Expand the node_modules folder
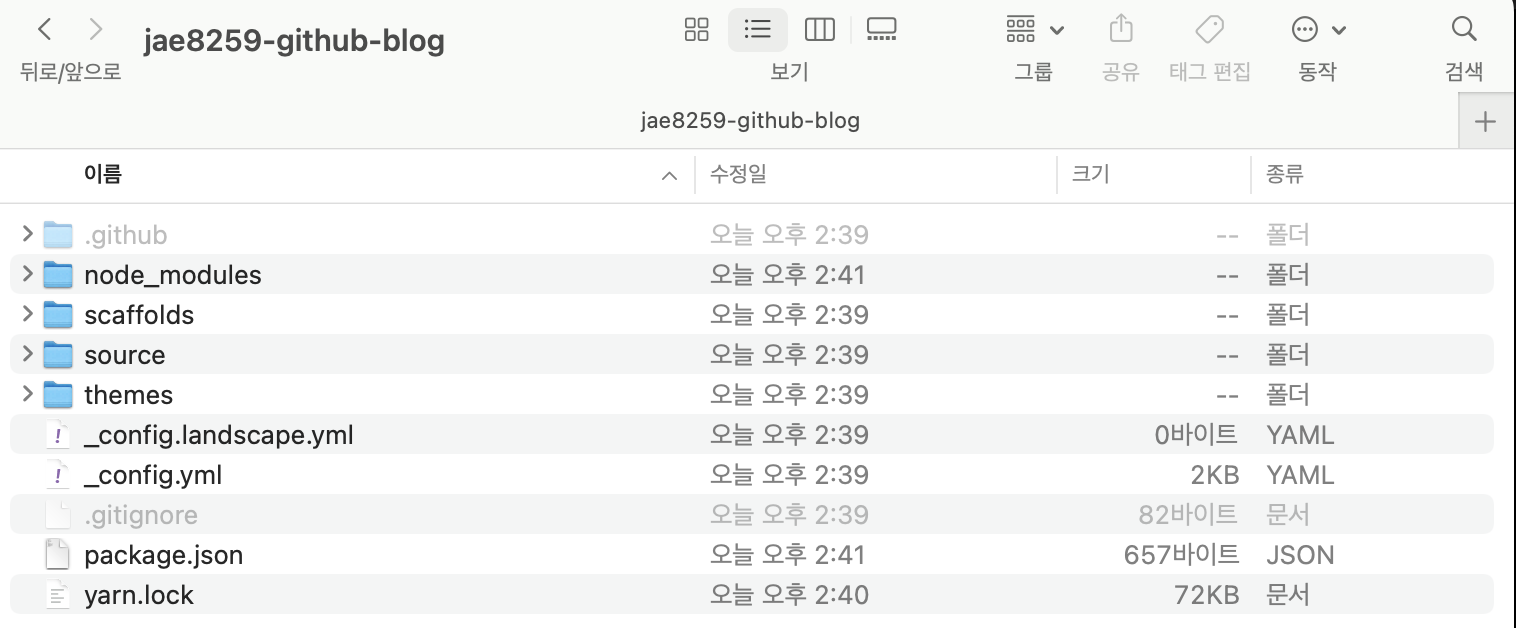 point(28,274)
